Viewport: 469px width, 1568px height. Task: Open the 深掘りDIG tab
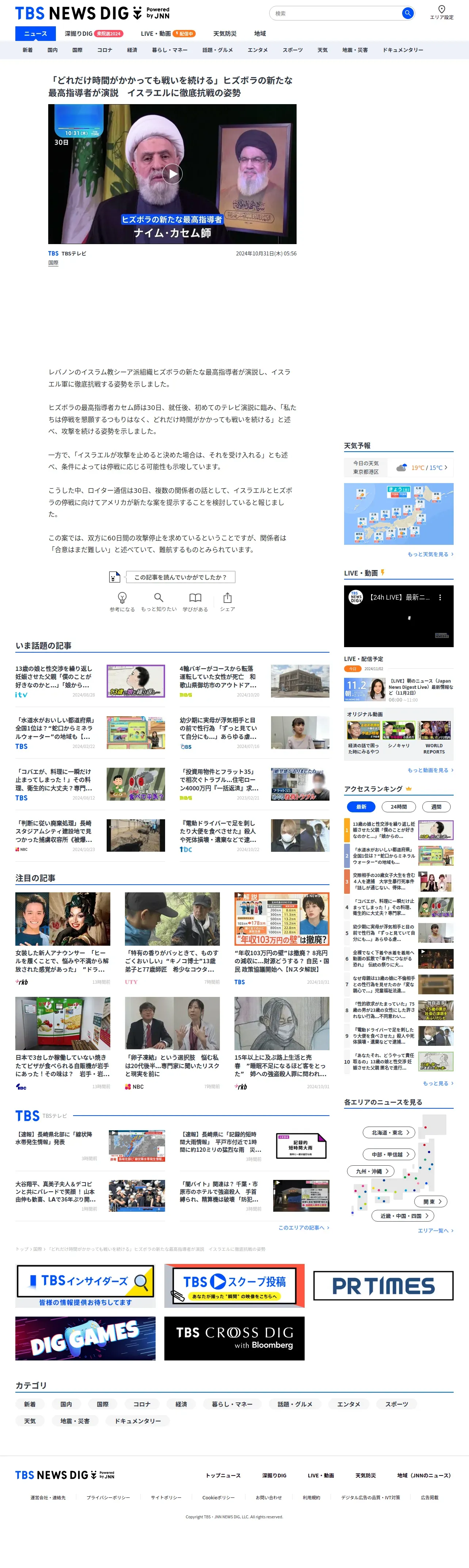coord(93,34)
